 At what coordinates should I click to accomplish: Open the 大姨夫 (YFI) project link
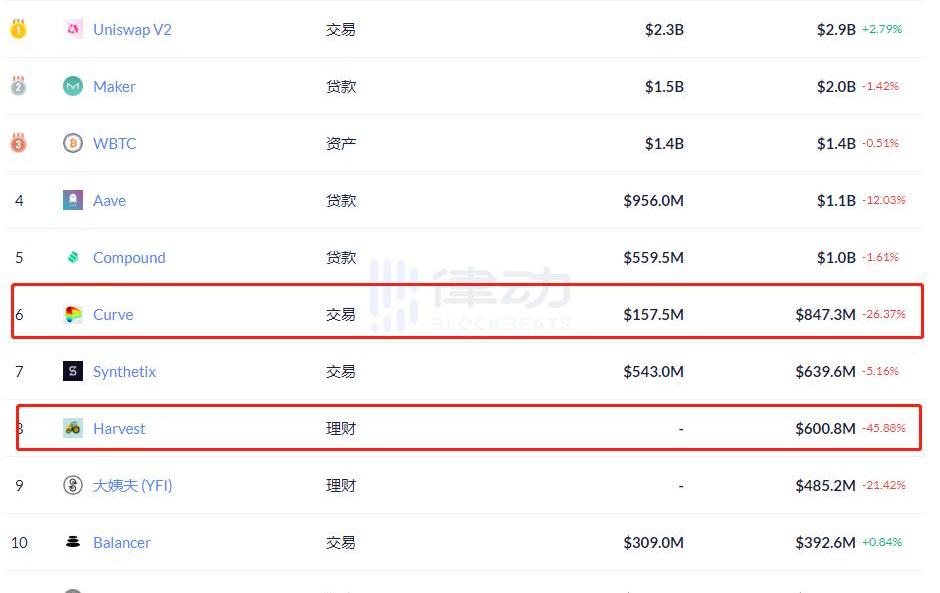(132, 486)
